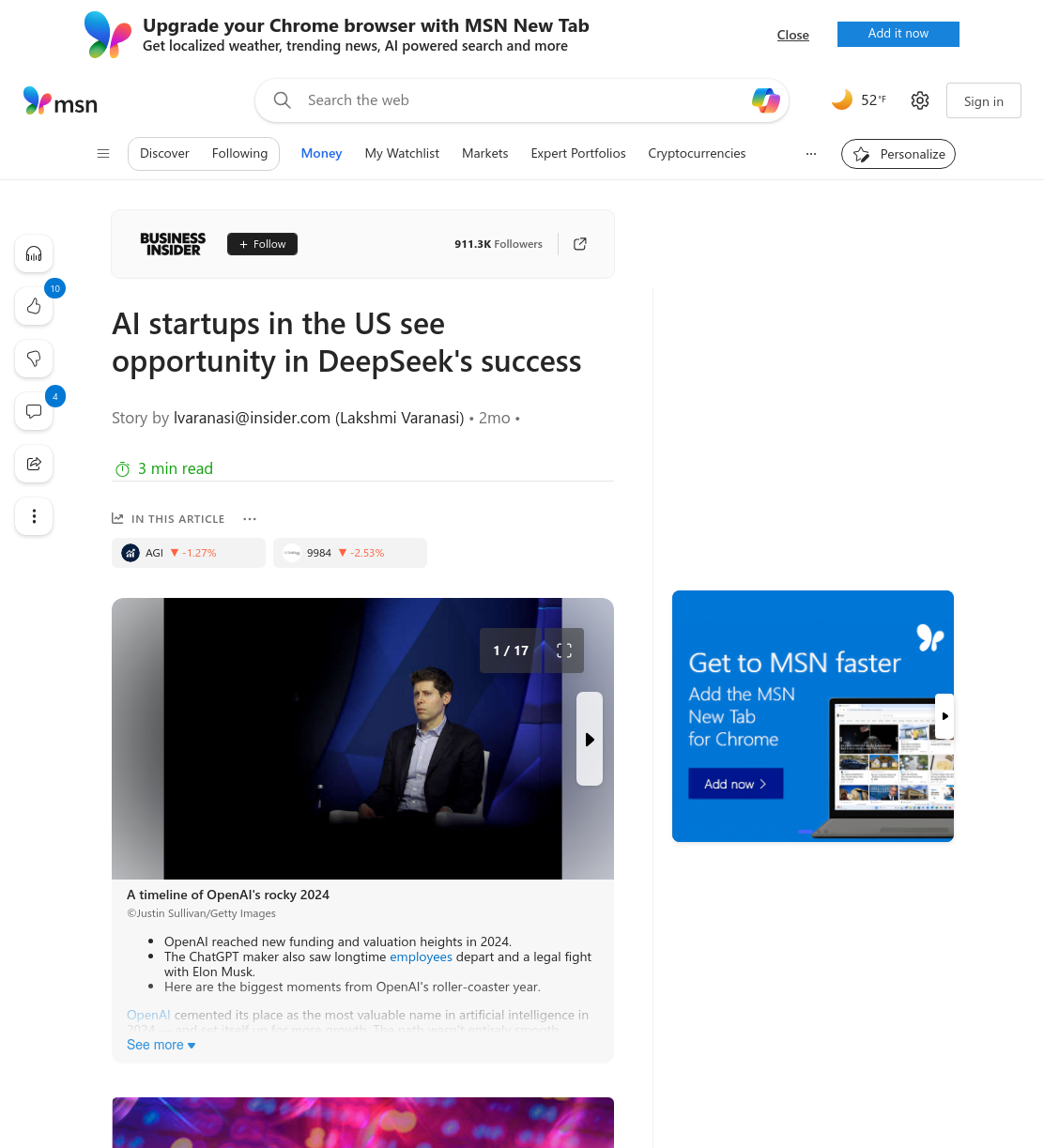Click the article headline about DeepSeek
Viewport: 1044px width, 1148px height.
coord(346,343)
